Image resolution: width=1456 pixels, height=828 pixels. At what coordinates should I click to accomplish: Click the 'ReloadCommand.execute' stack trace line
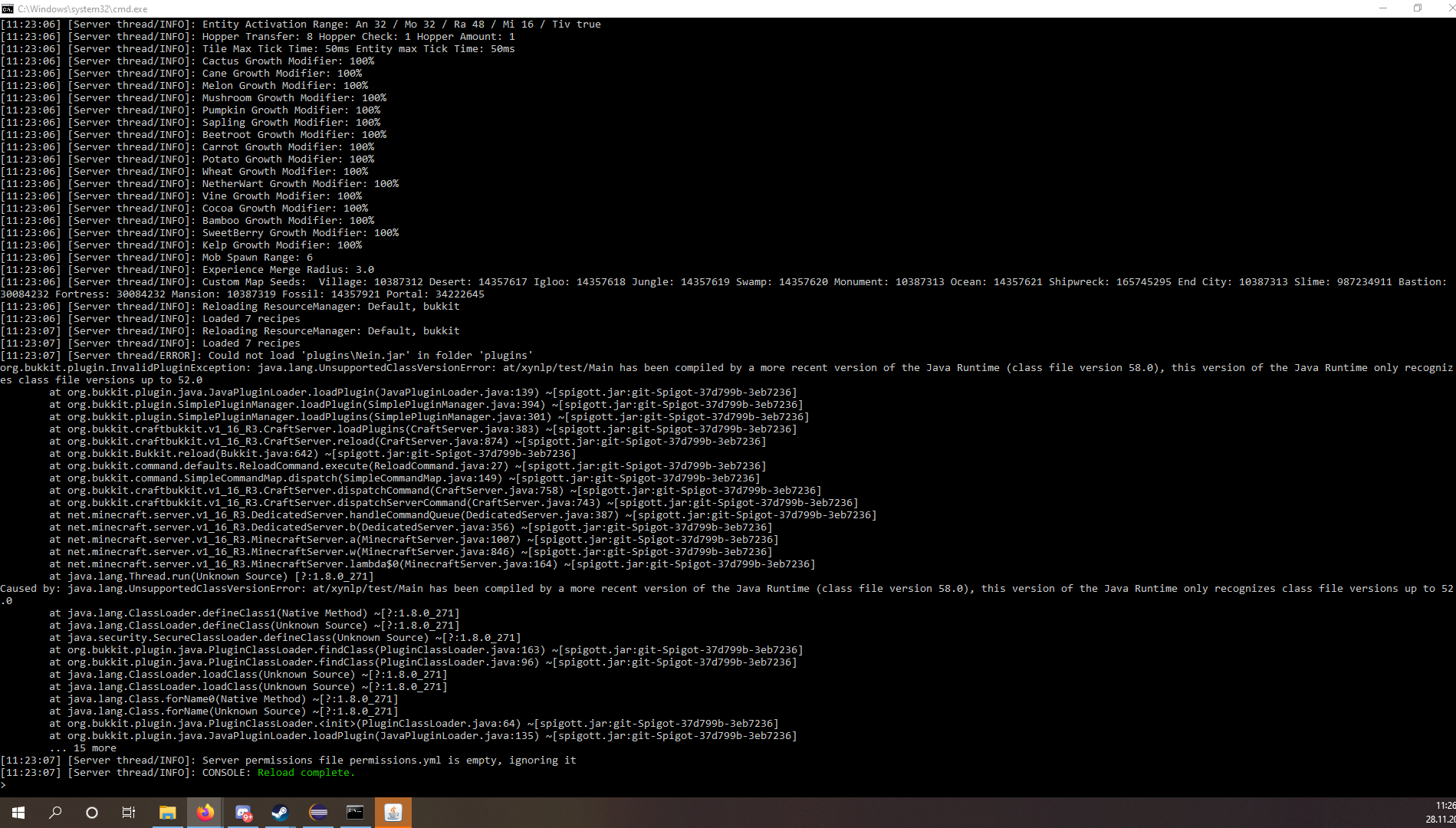408,466
